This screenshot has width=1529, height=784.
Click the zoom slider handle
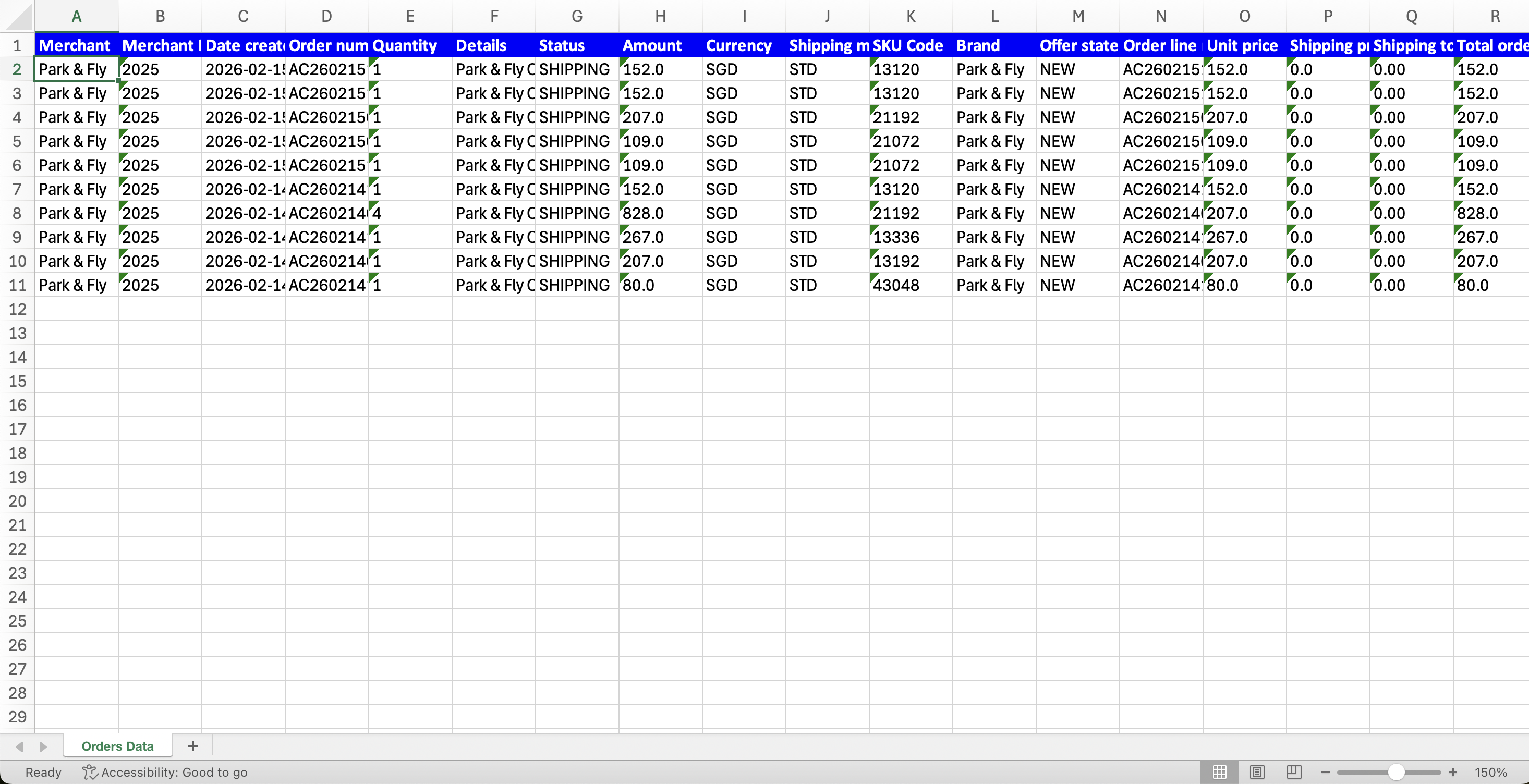[x=1397, y=772]
